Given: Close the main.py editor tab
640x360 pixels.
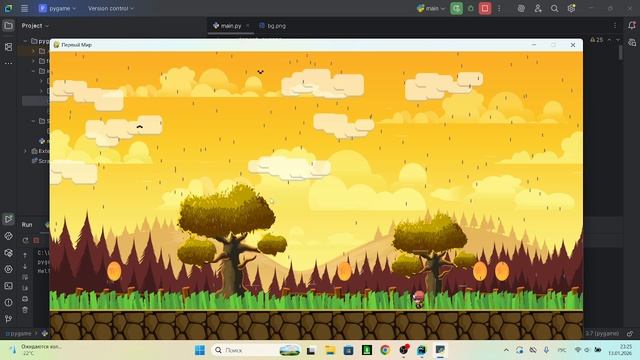Looking at the screenshot, I should [247, 26].
